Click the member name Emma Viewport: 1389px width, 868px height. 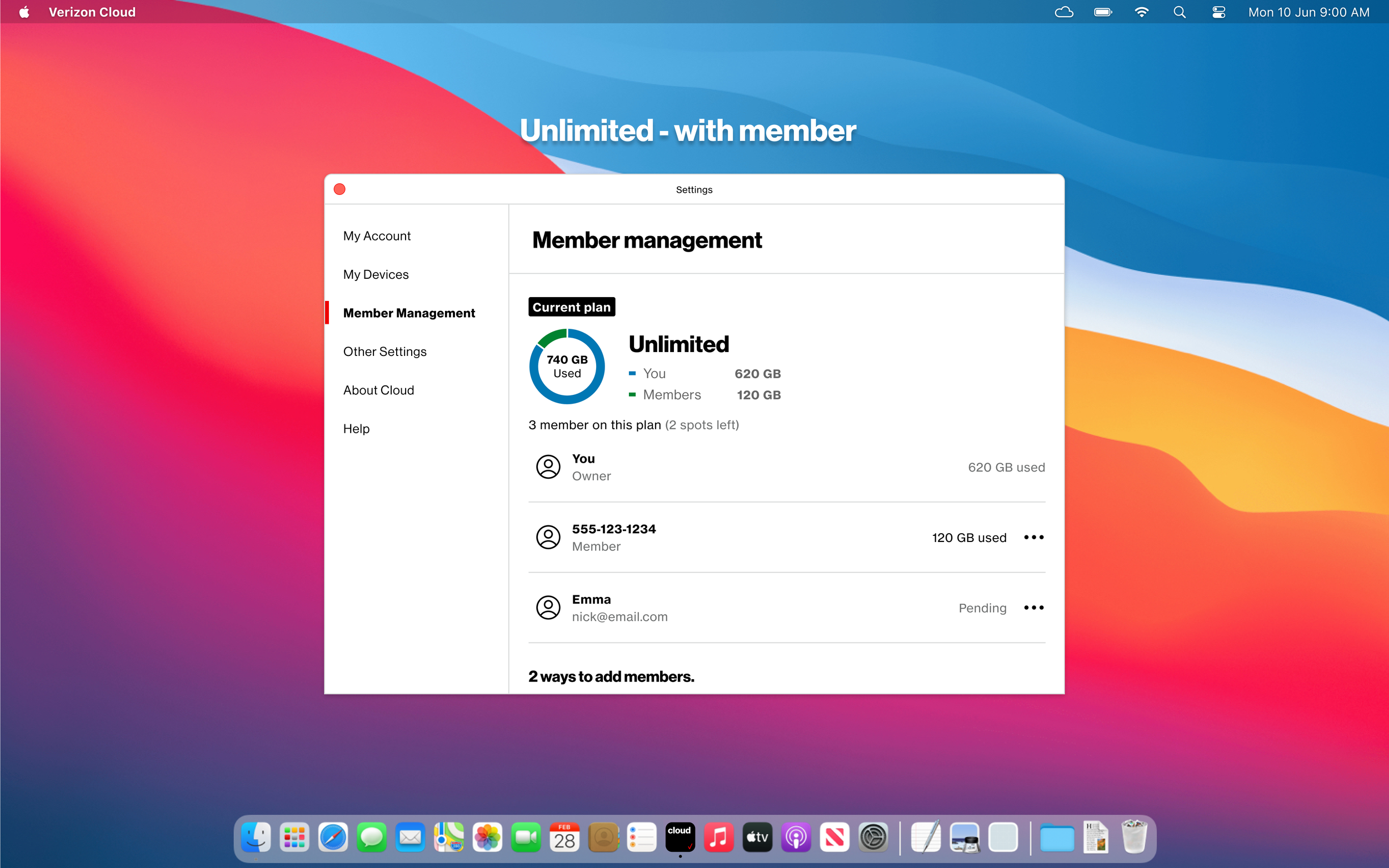[591, 599]
